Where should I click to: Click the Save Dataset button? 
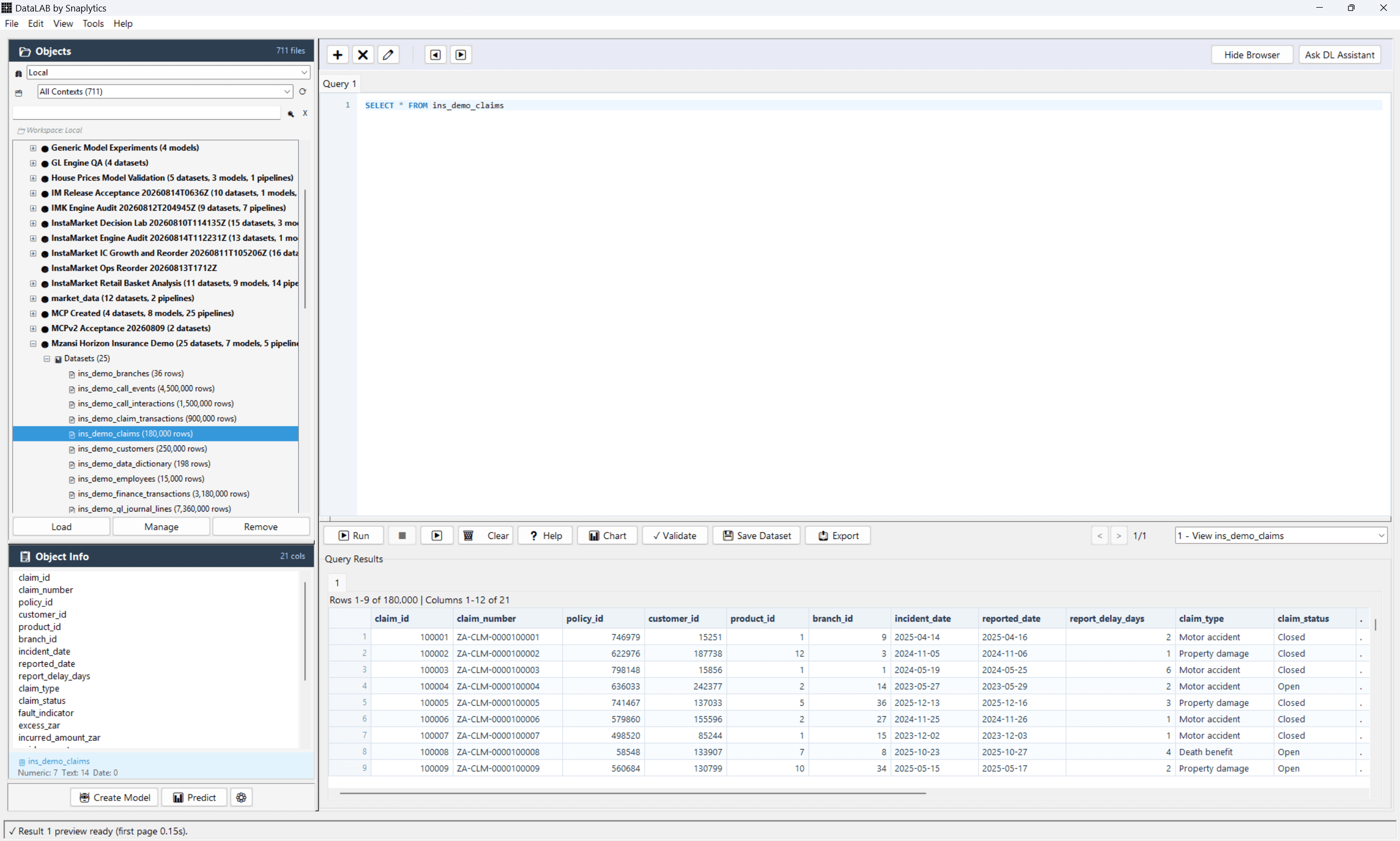click(x=756, y=536)
